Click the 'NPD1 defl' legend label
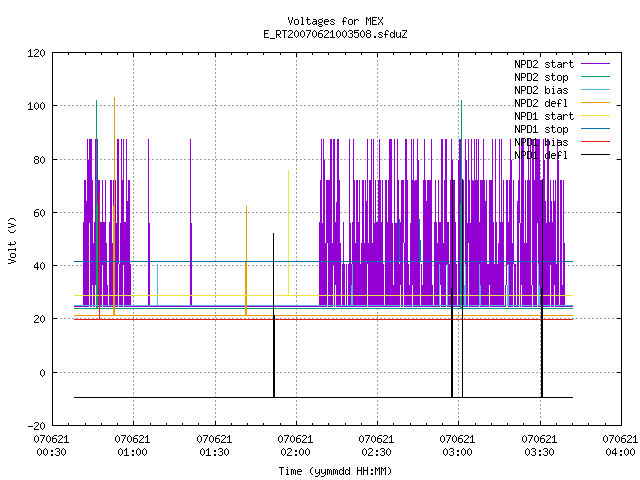 tap(541, 155)
